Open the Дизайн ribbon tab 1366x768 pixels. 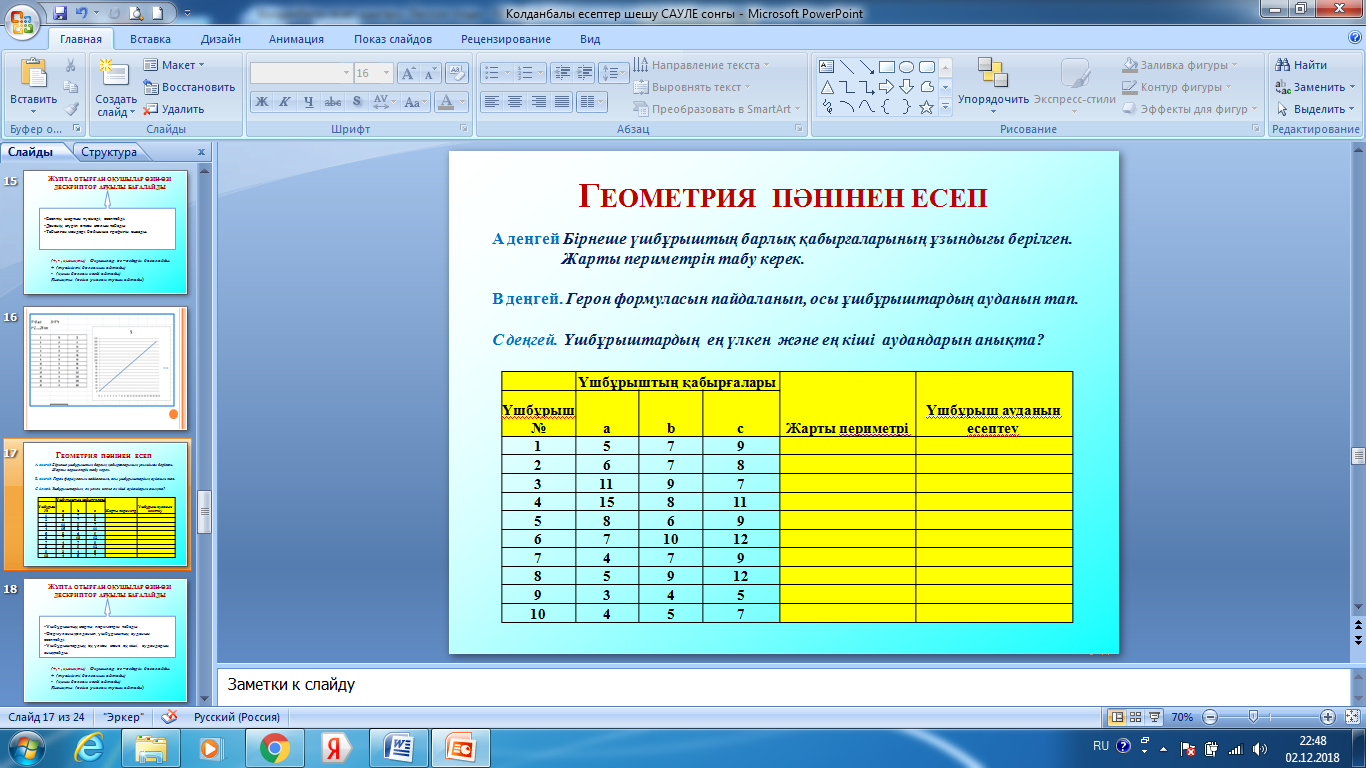pos(220,39)
